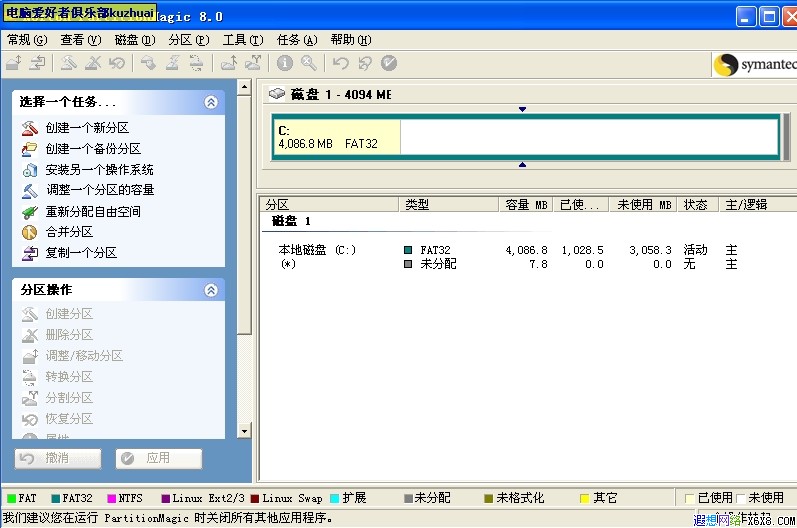797x528 pixels.
Task: Click the icon for 重新分配自由空间 task
Action: [29, 211]
